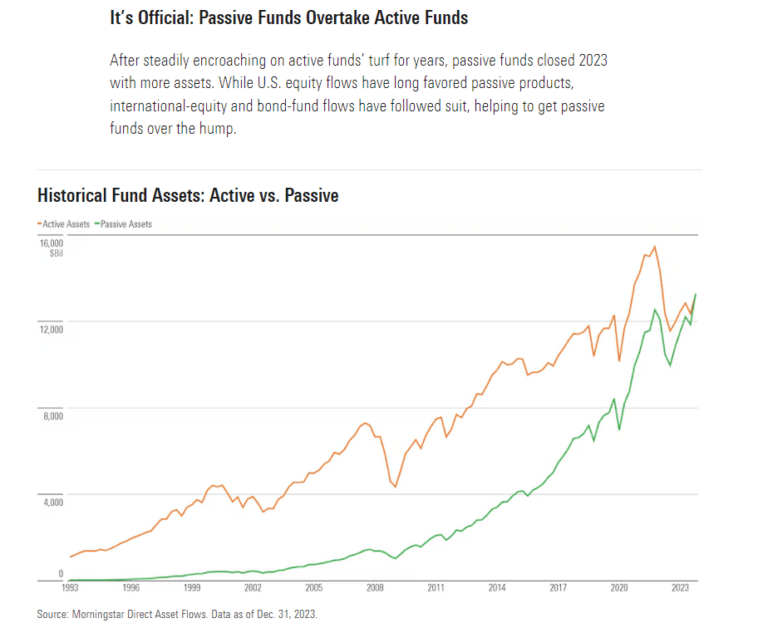Click the 12,000 y-axis label
Image resolution: width=768 pixels, height=628 pixels.
pyautogui.click(x=52, y=329)
